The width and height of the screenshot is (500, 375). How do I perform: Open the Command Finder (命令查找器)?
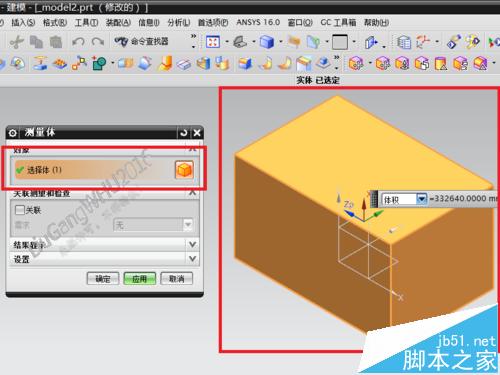[x=141, y=42]
